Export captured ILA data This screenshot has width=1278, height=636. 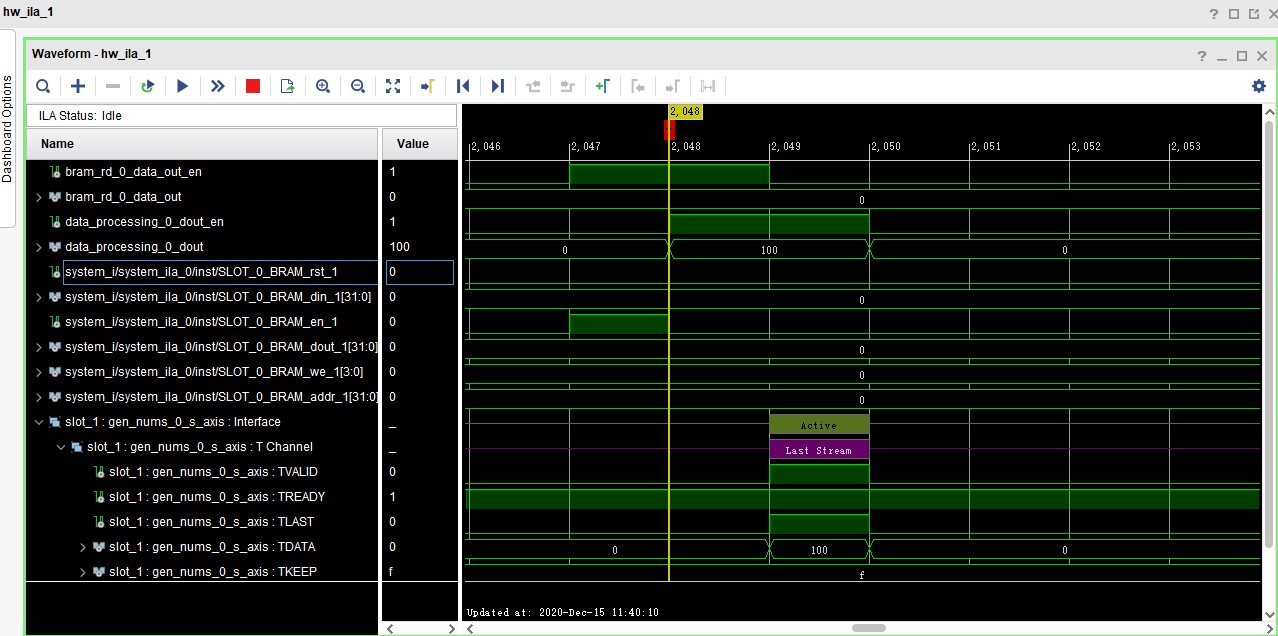coord(287,86)
